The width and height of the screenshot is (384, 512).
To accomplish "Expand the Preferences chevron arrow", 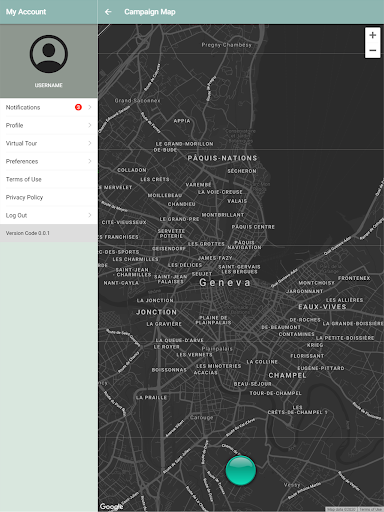I will coord(90,161).
